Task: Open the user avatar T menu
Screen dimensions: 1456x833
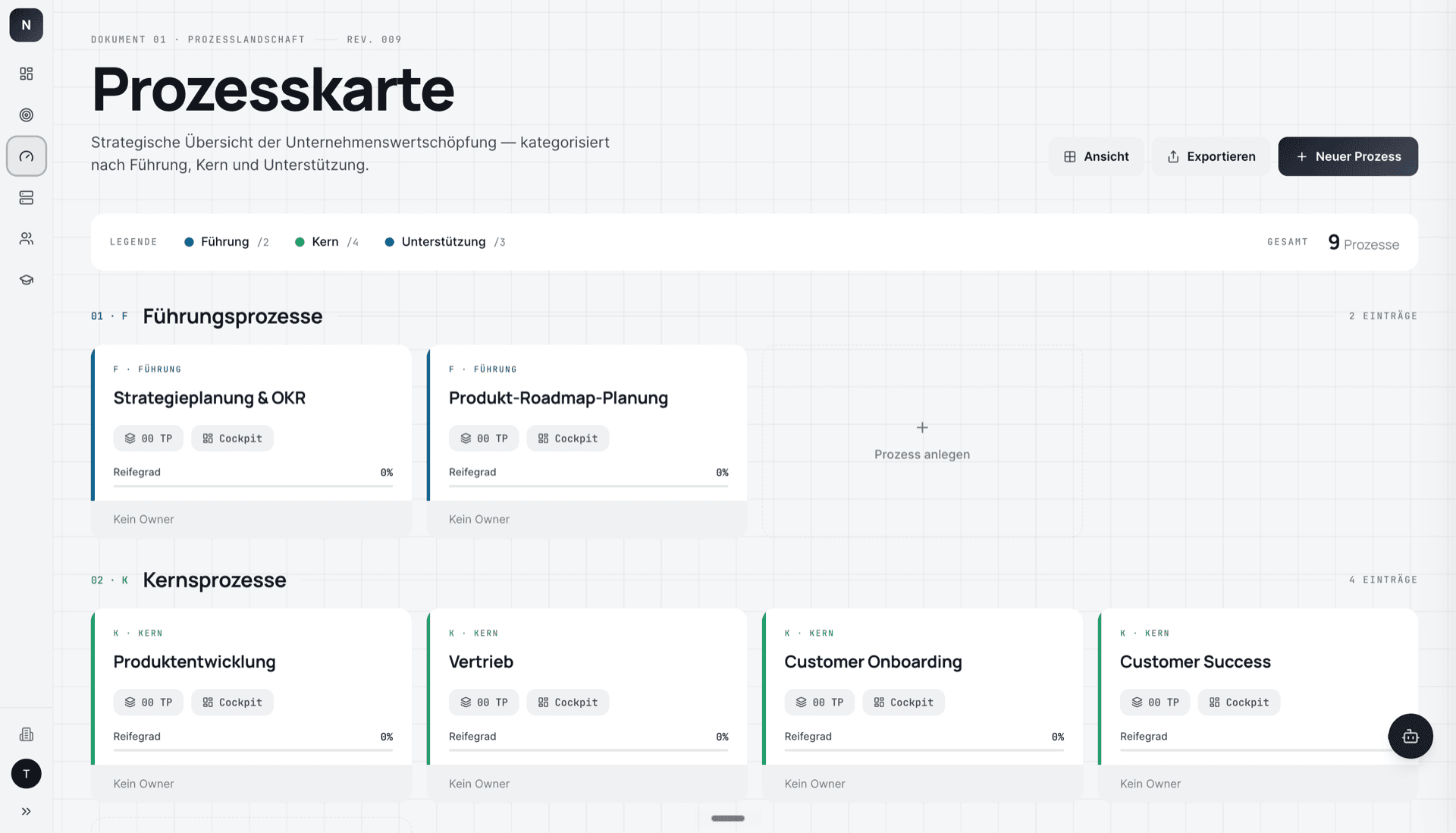Action: pos(27,774)
